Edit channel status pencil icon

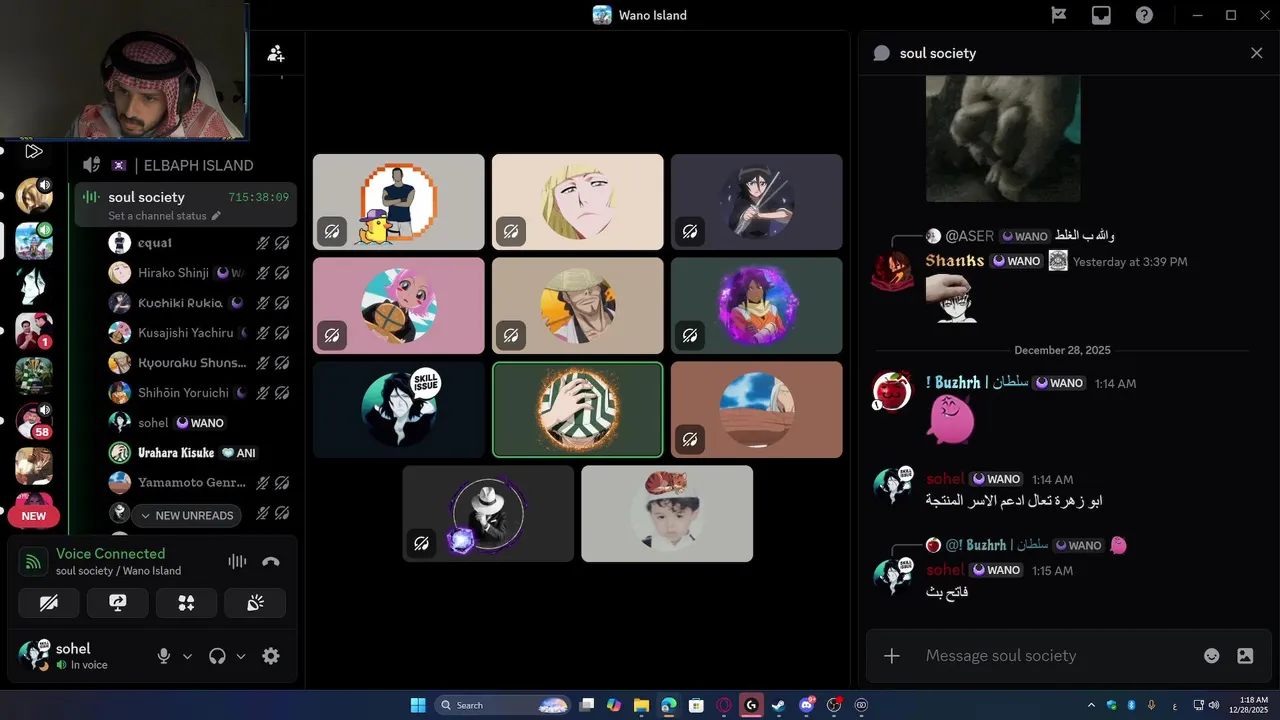coord(216,216)
